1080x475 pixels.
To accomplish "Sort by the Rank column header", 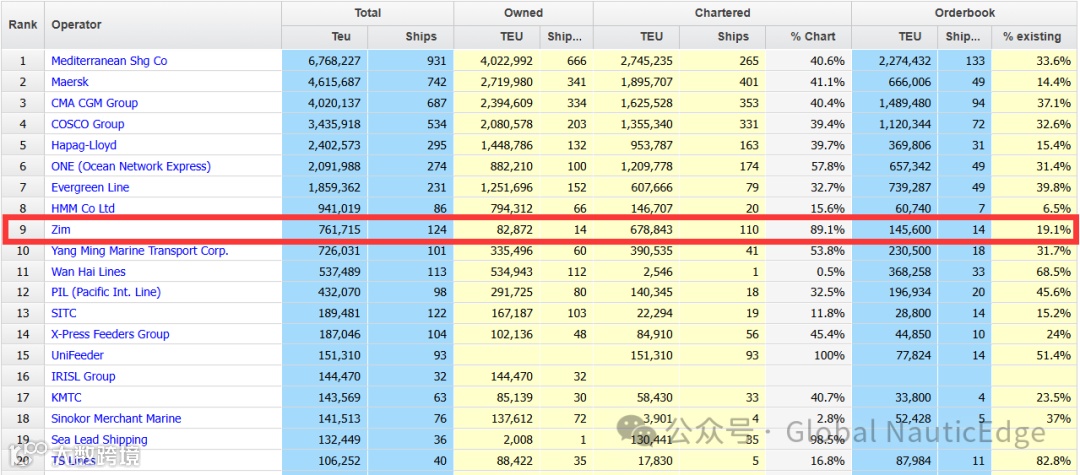I will (22, 25).
